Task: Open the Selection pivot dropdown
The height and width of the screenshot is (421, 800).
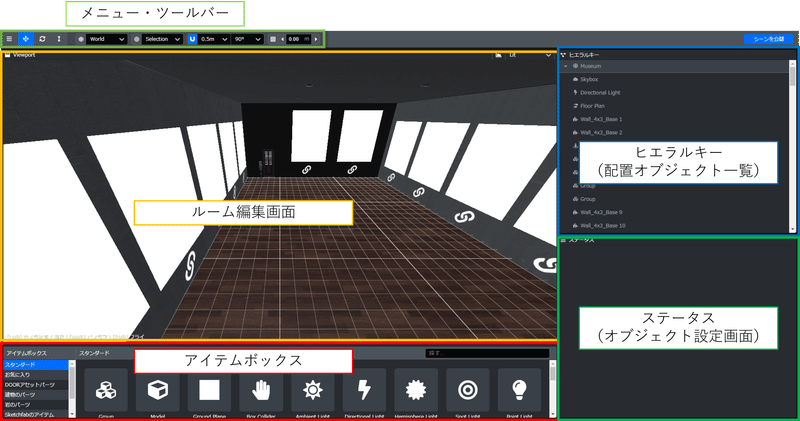Action: (162, 39)
